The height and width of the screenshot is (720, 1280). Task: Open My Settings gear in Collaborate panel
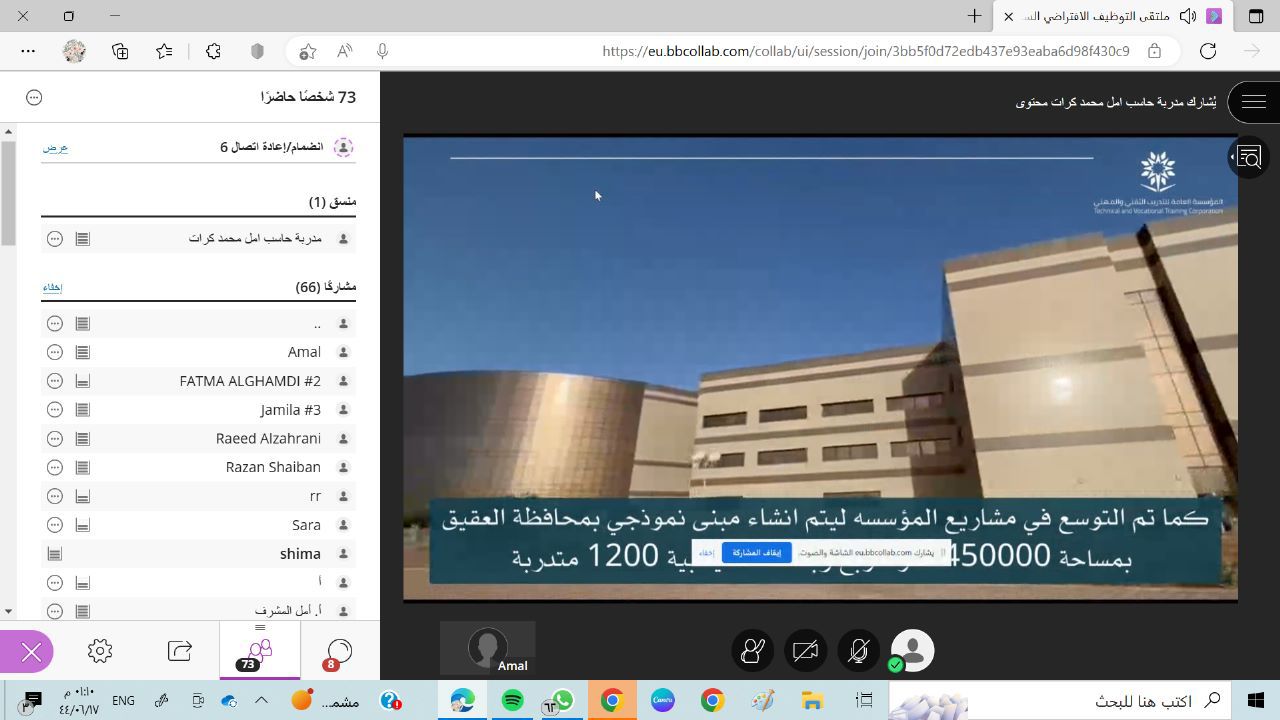100,652
